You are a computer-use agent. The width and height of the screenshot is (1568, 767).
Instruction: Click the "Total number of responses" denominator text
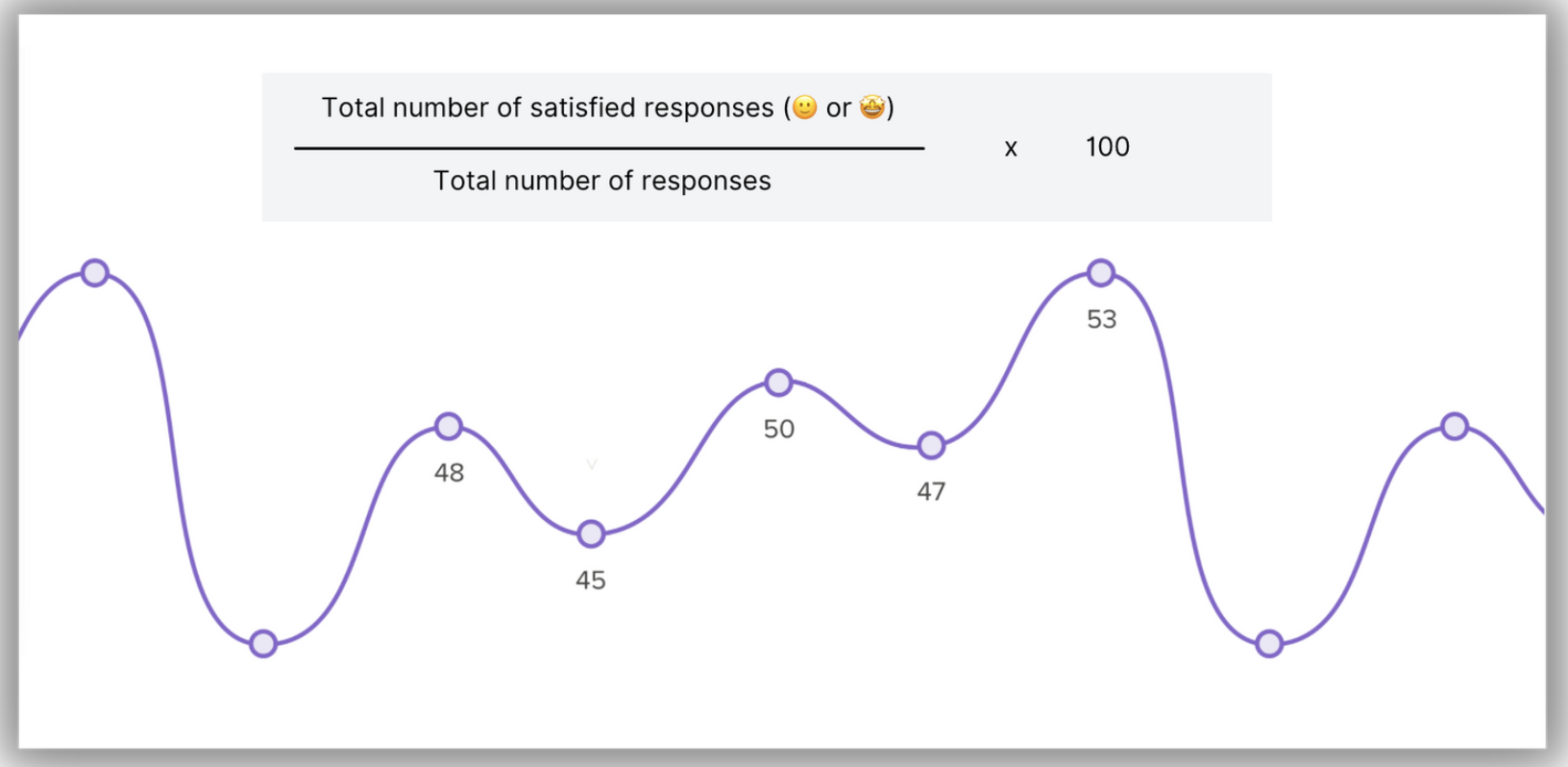(x=602, y=181)
